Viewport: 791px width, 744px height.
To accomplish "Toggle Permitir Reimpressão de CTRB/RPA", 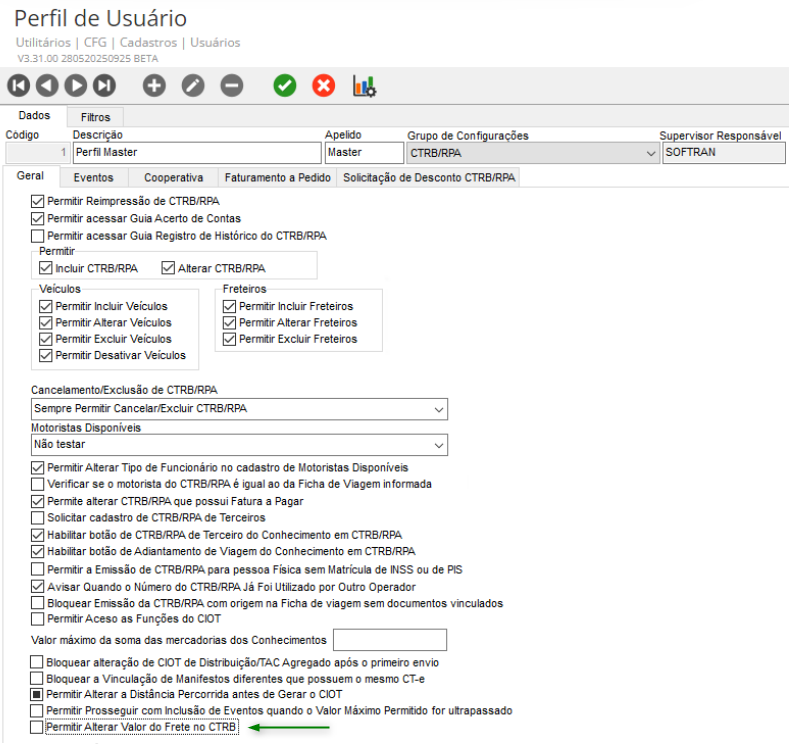I will pyautogui.click(x=37, y=201).
